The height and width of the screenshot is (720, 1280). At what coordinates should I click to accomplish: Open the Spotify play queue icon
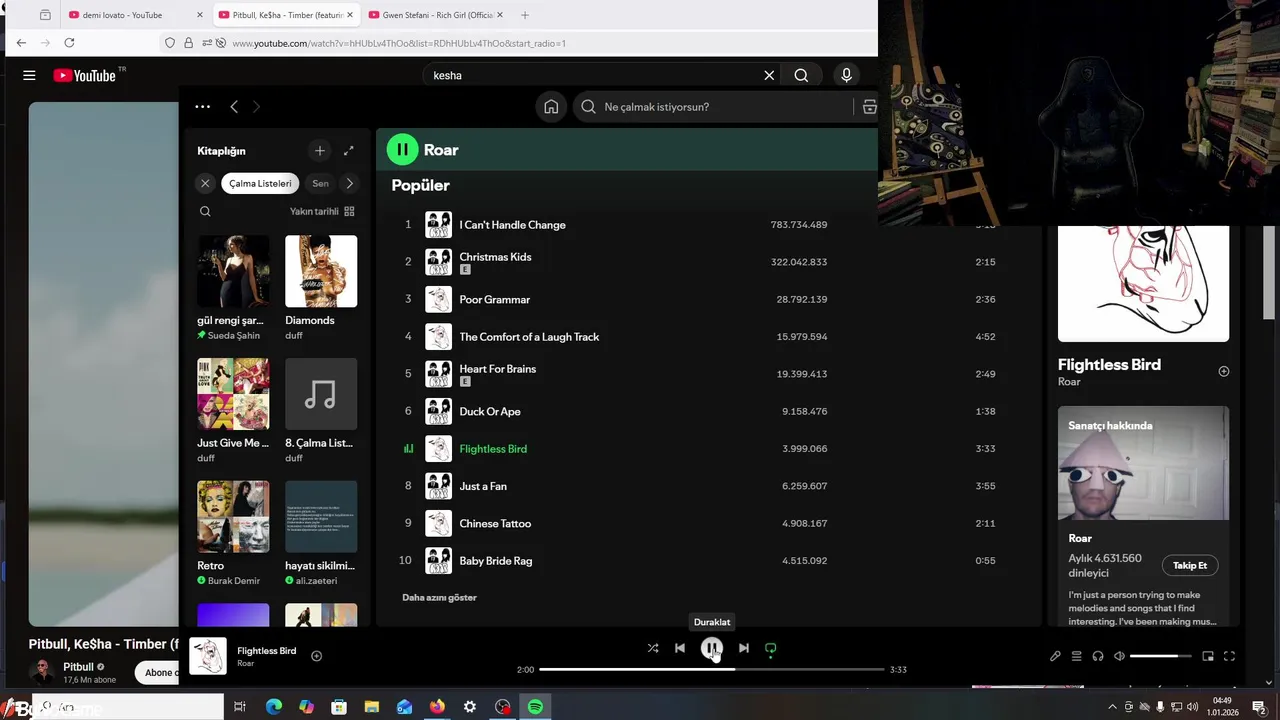click(x=1077, y=656)
